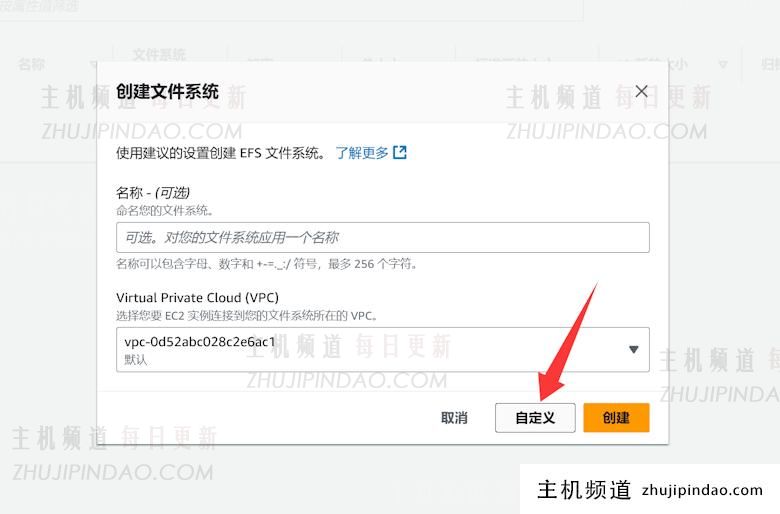Image resolution: width=780 pixels, height=514 pixels.
Task: Select the vpc-0d52abc028c2e6ac1 default value
Action: 200,342
